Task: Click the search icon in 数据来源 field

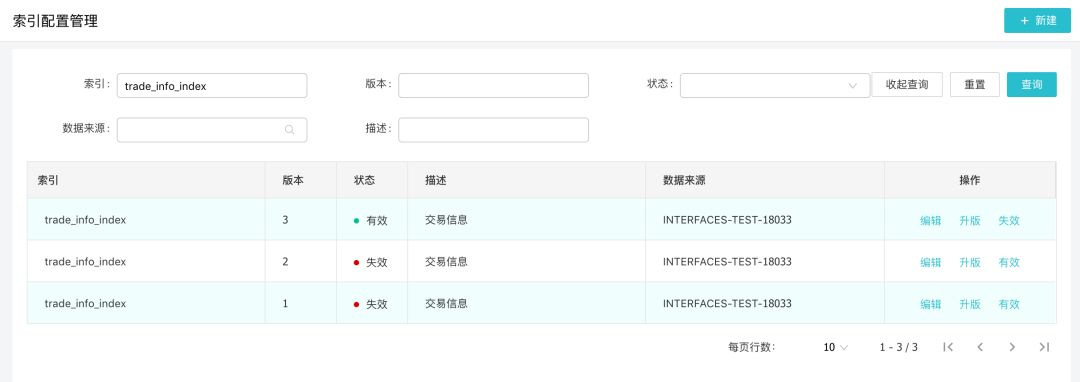Action: pos(290,129)
